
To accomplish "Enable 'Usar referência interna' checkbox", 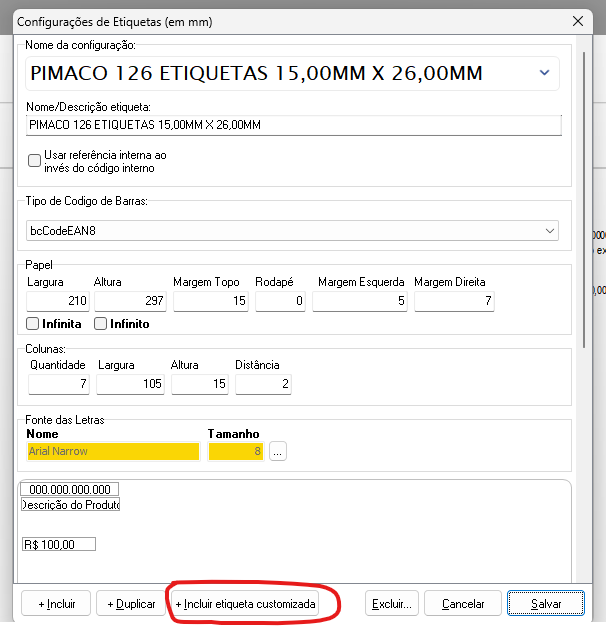I will pos(35,160).
